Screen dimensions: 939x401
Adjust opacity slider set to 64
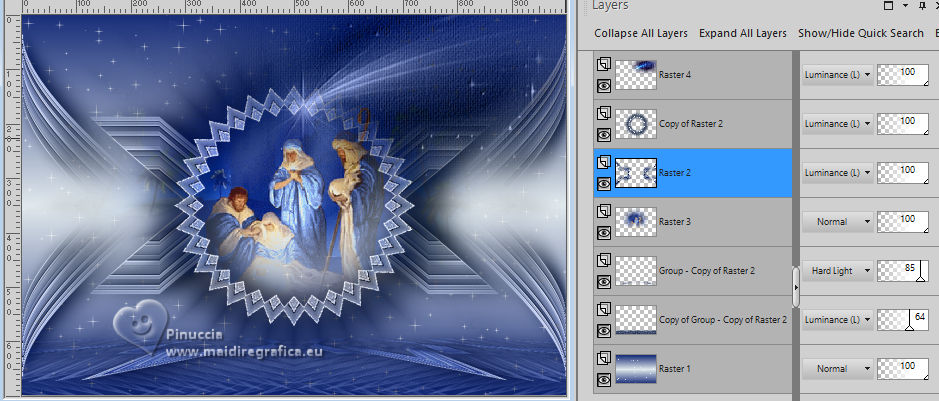(x=903, y=320)
